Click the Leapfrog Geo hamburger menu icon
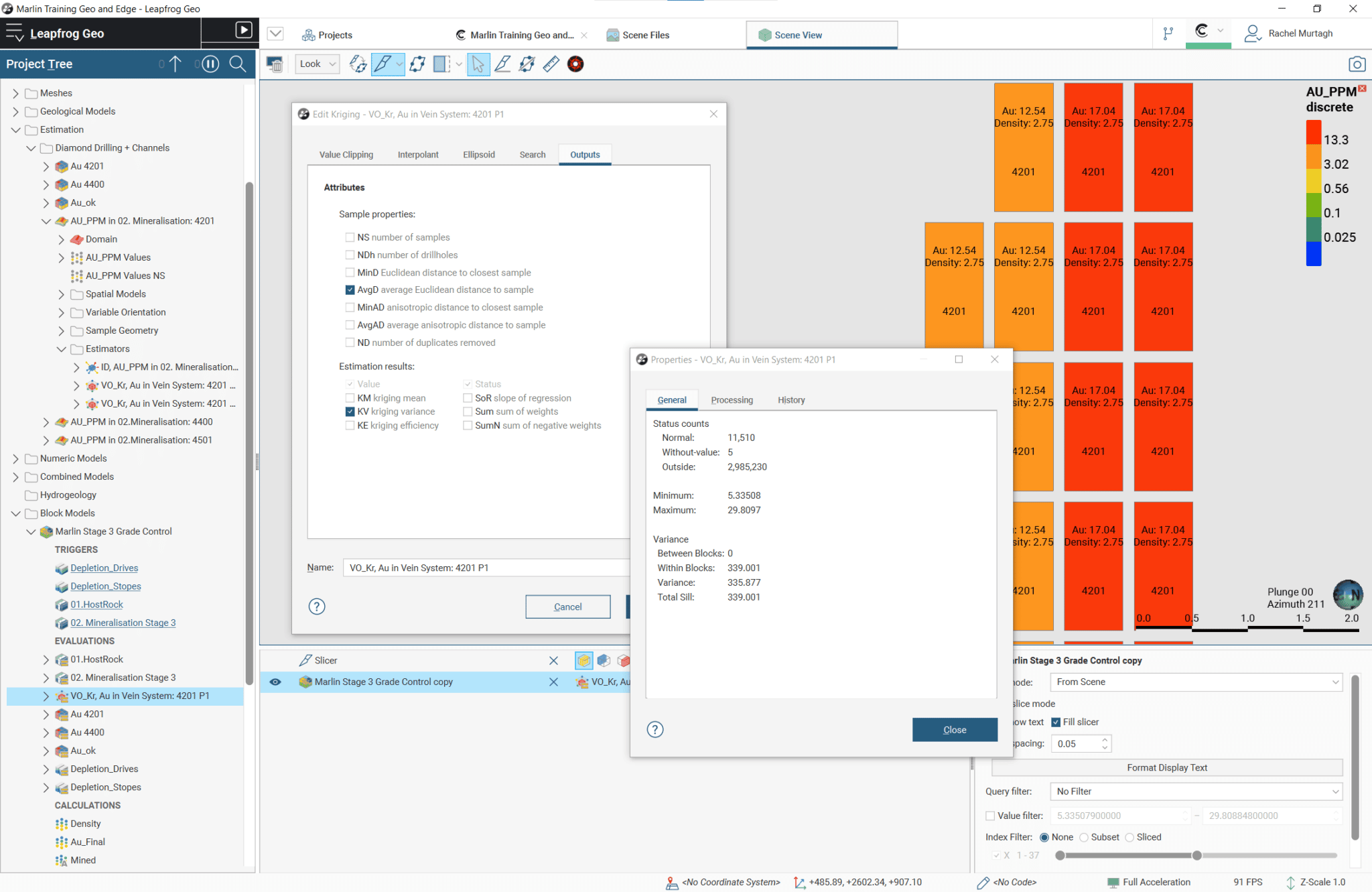Screen dimensions: 1372x892 (14, 33)
